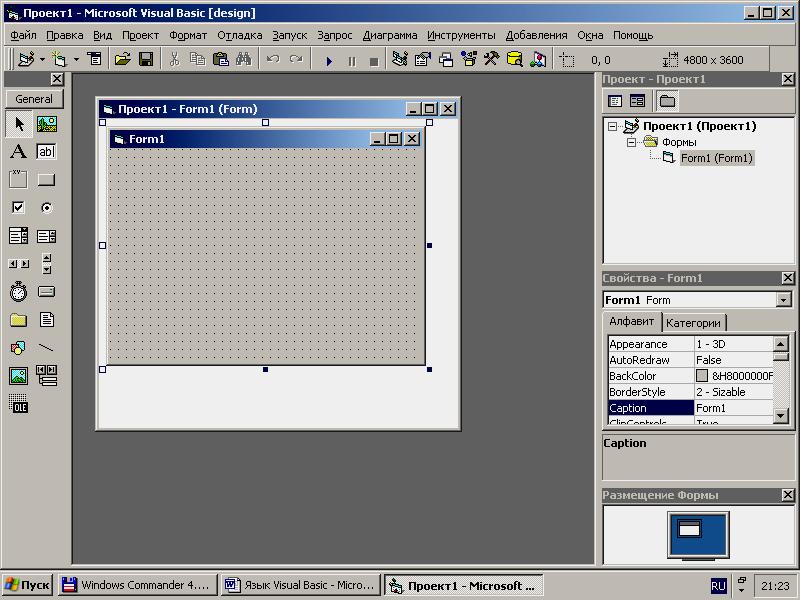Image resolution: width=800 pixels, height=600 pixels.
Task: Start the program with the Run button
Action: tap(329, 61)
